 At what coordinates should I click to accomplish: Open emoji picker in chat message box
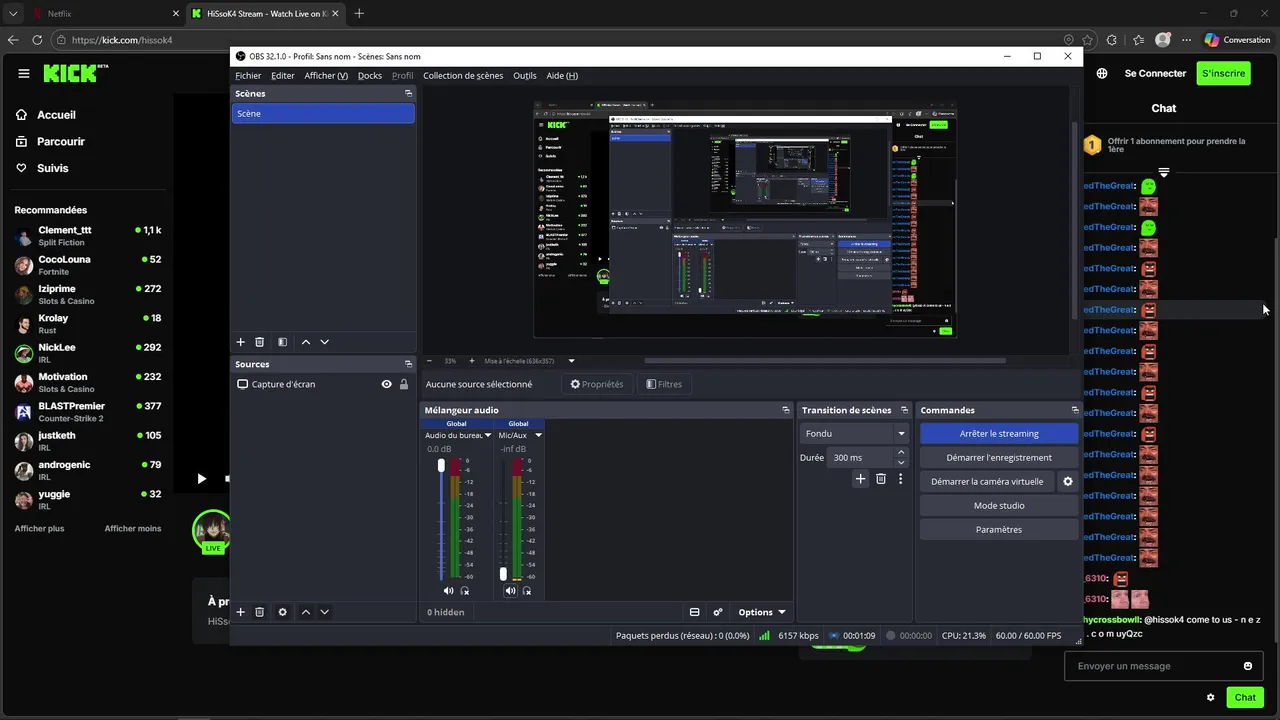tap(1248, 666)
